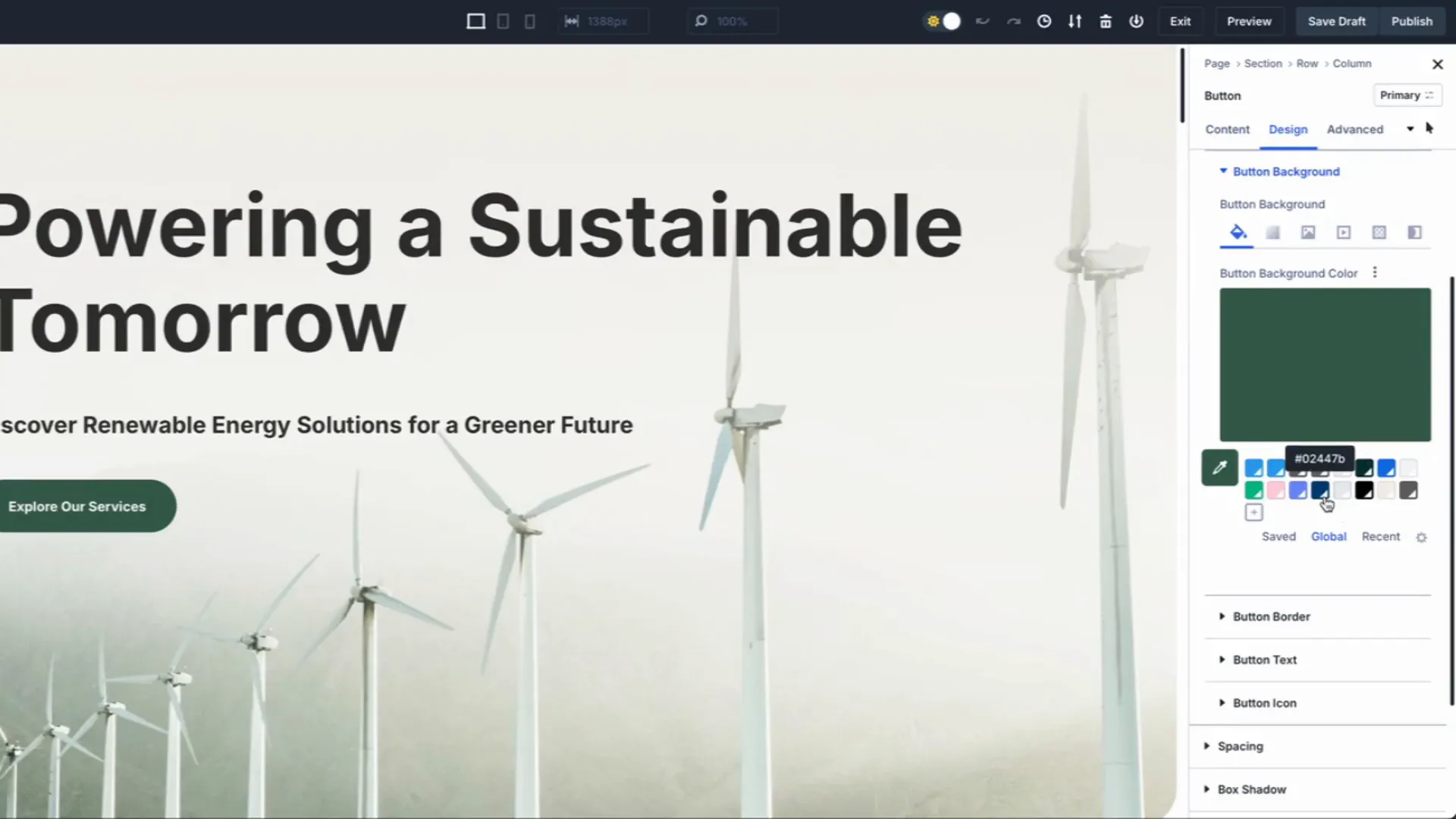The height and width of the screenshot is (819, 1456).
Task: Select the gradient background type icon
Action: click(x=1272, y=233)
